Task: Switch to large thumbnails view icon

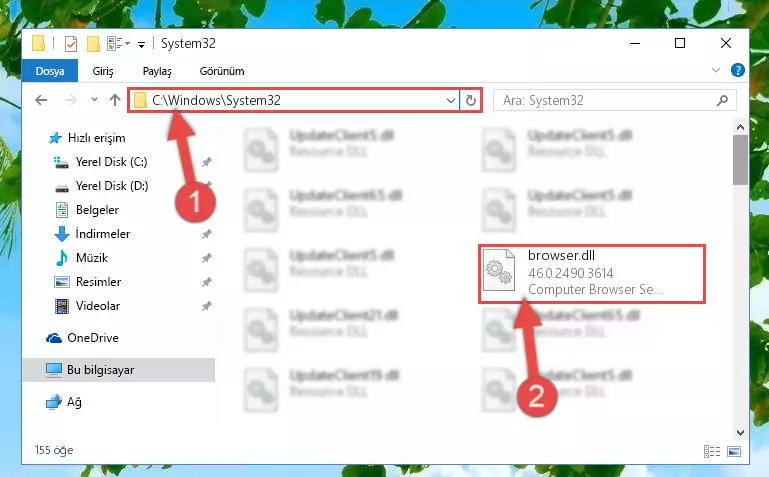Action: [x=734, y=451]
